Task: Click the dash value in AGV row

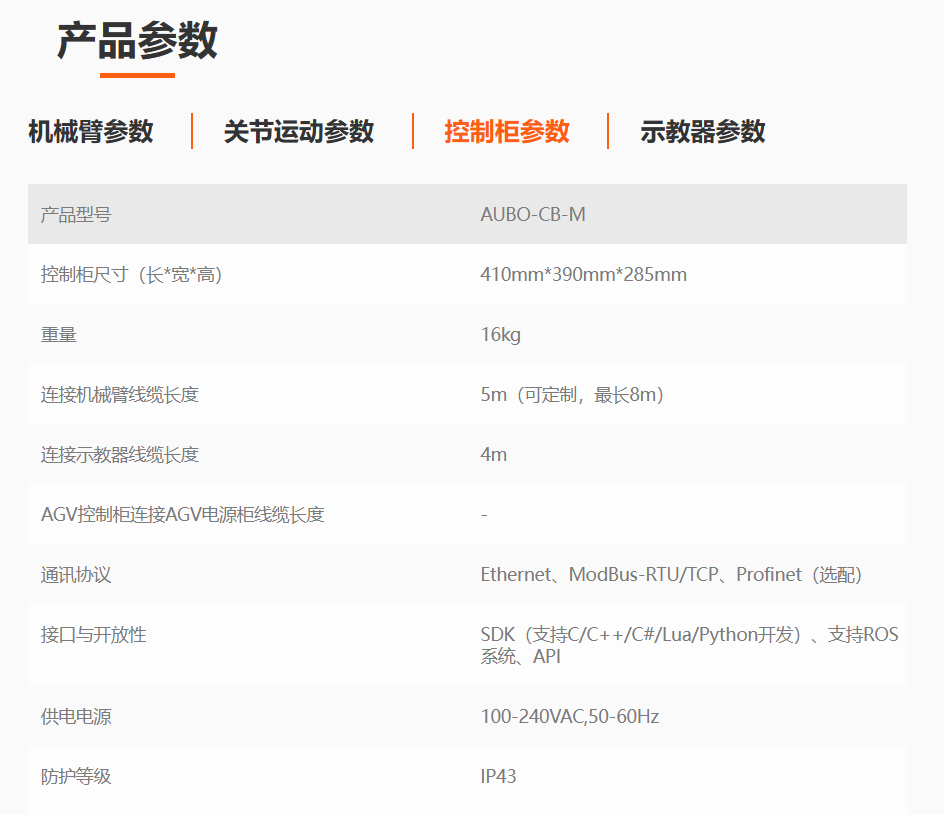Action: [x=484, y=515]
